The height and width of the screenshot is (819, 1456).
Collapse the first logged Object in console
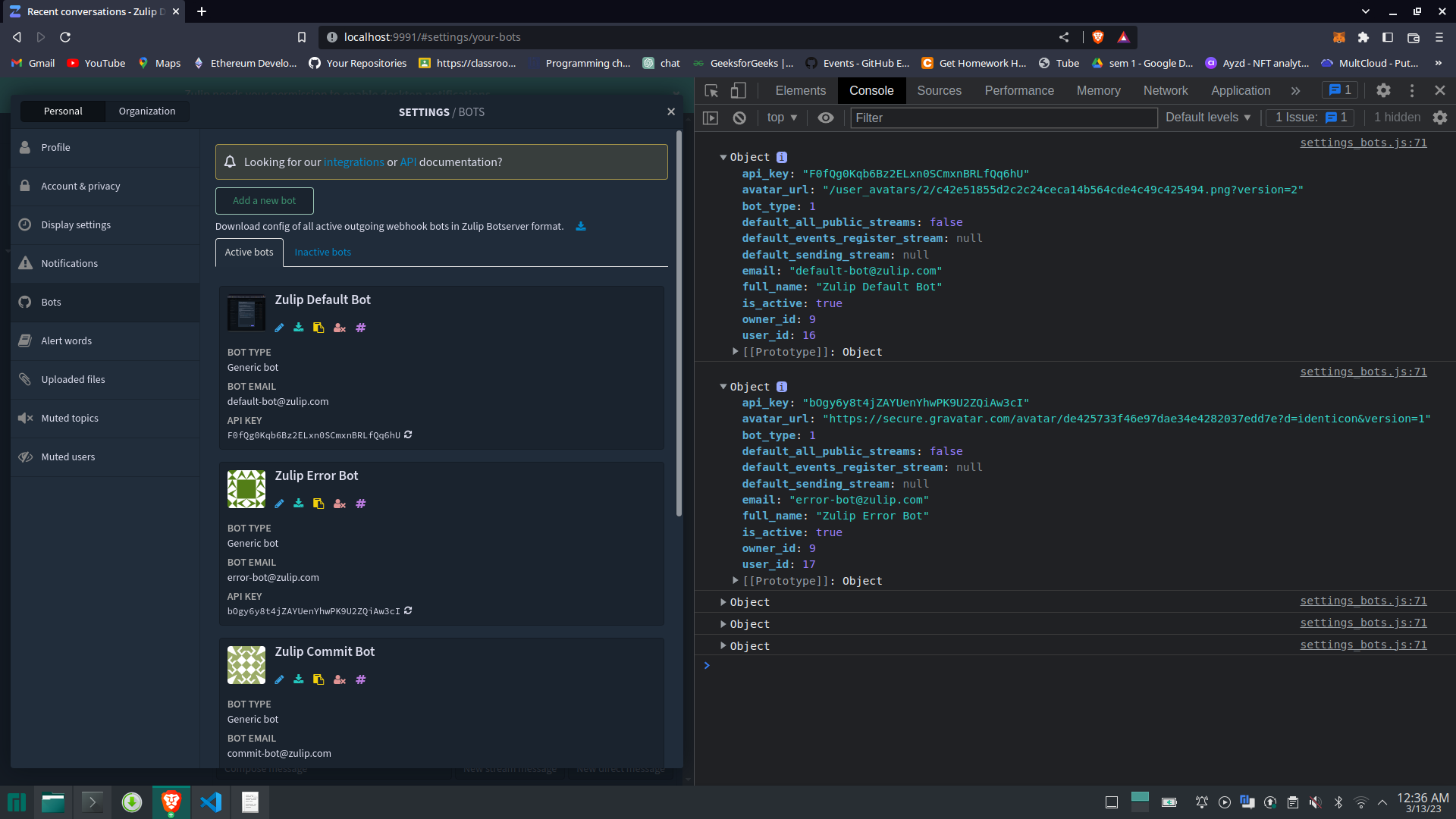point(723,157)
